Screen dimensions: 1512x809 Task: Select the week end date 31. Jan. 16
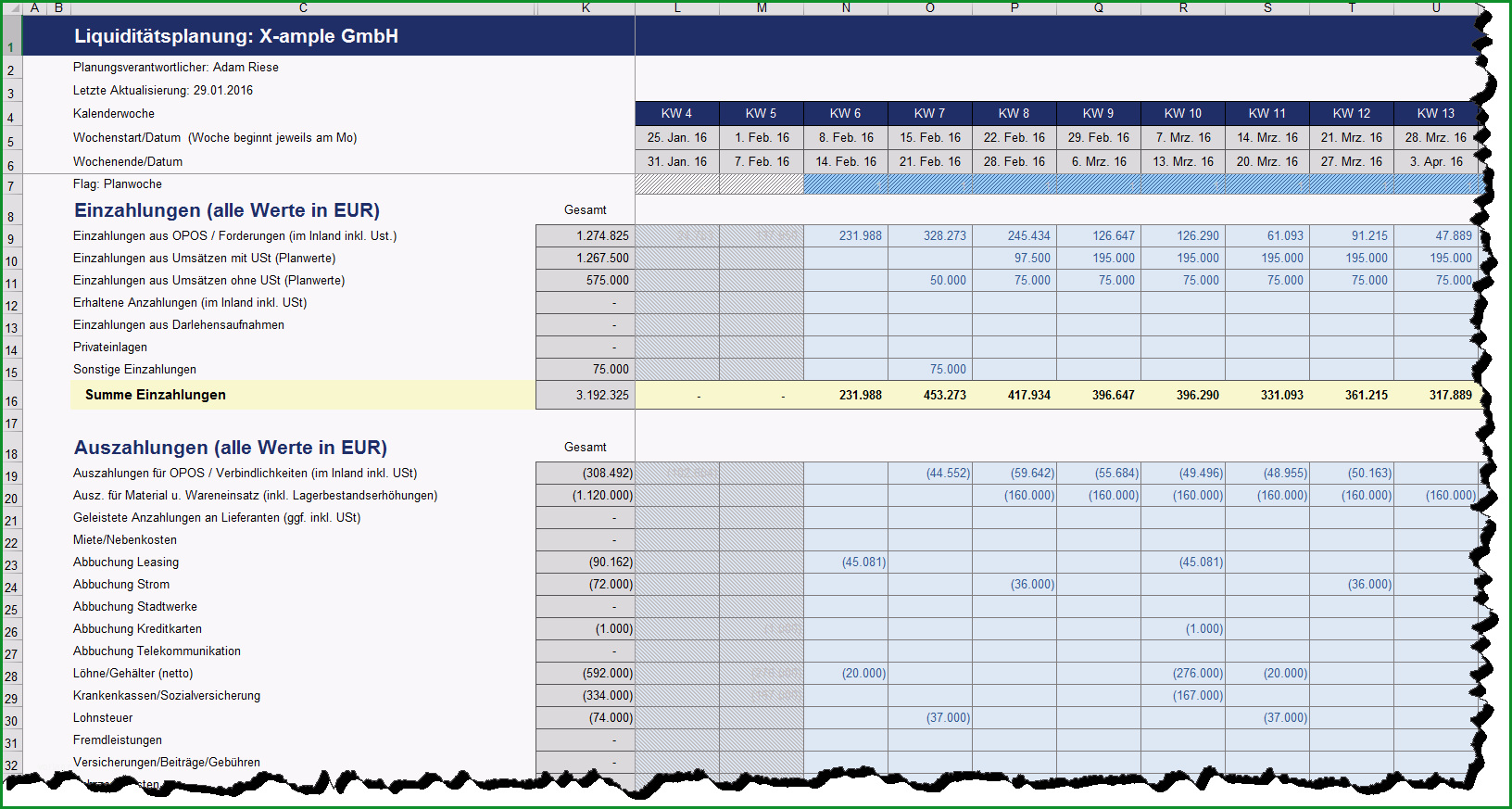click(677, 161)
